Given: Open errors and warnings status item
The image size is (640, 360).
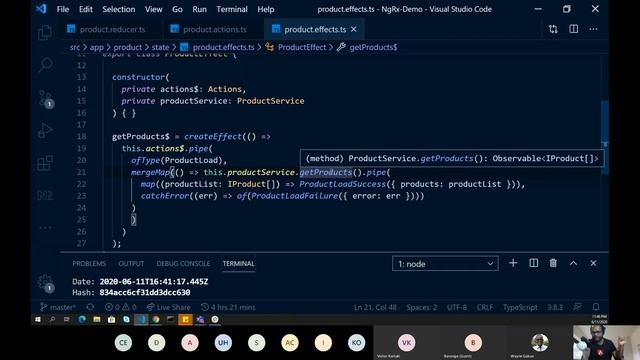Looking at the screenshot, I should click(120, 307).
